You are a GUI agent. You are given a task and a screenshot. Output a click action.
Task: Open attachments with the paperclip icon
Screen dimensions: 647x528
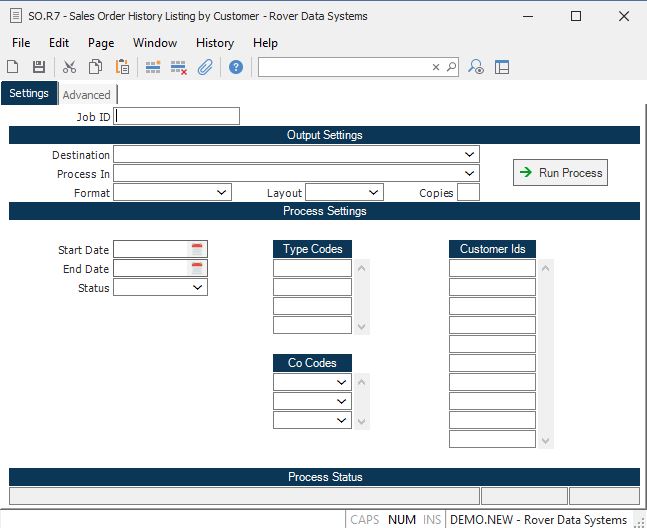[x=205, y=67]
